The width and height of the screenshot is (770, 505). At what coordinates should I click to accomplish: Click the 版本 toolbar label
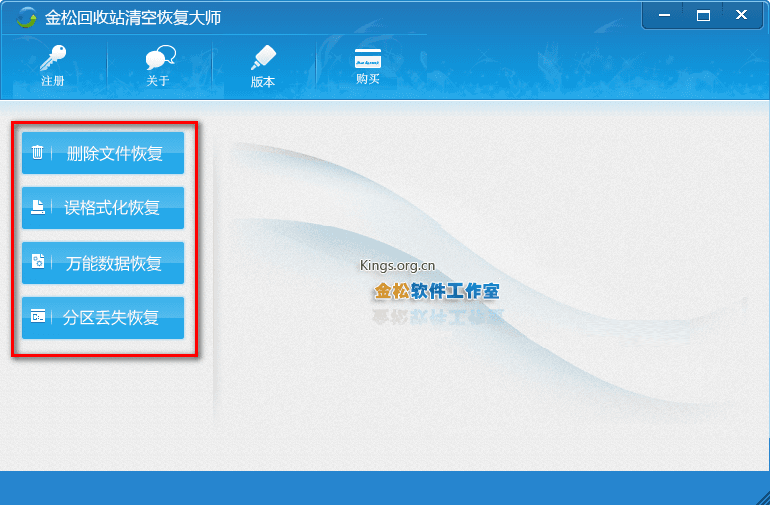[263, 82]
